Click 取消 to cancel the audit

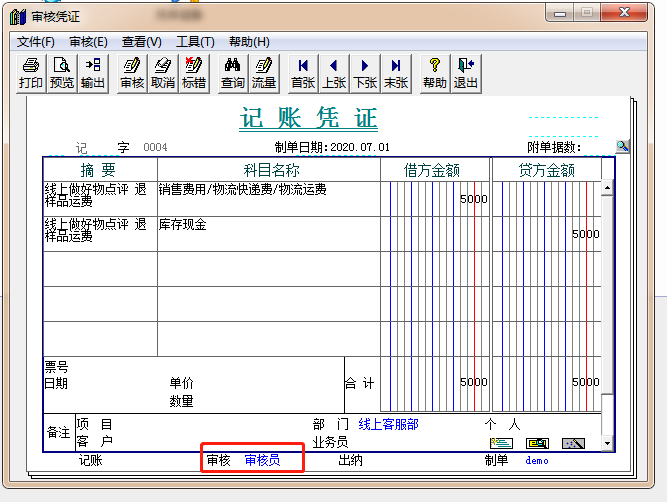pyautogui.click(x=163, y=73)
